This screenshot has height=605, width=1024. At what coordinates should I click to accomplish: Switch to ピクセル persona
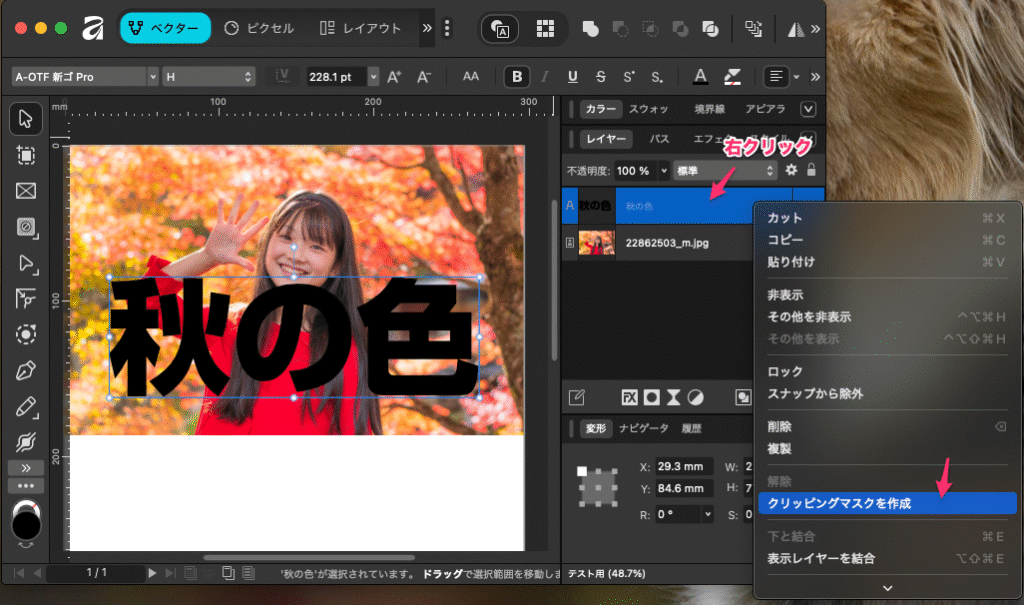260,28
